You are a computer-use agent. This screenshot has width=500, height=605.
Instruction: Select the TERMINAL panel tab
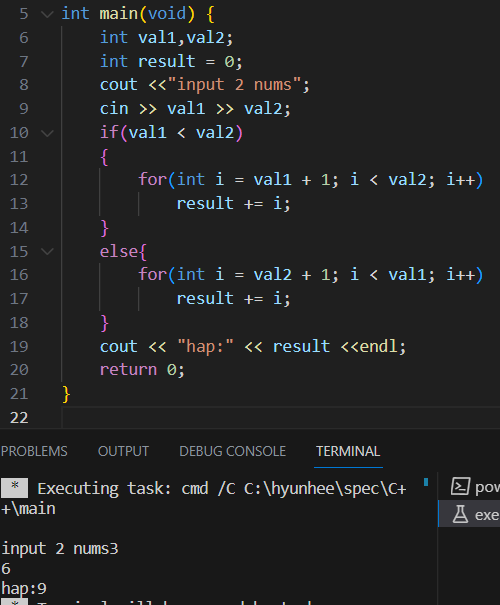(x=348, y=451)
